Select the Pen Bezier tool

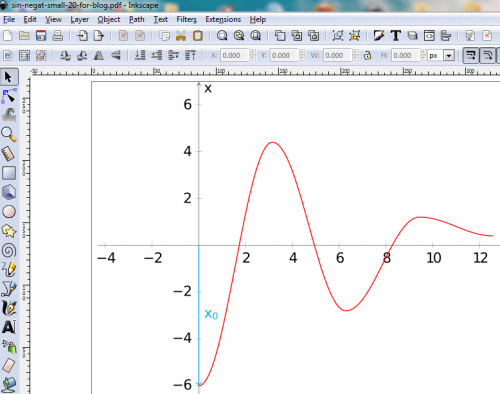click(9, 289)
